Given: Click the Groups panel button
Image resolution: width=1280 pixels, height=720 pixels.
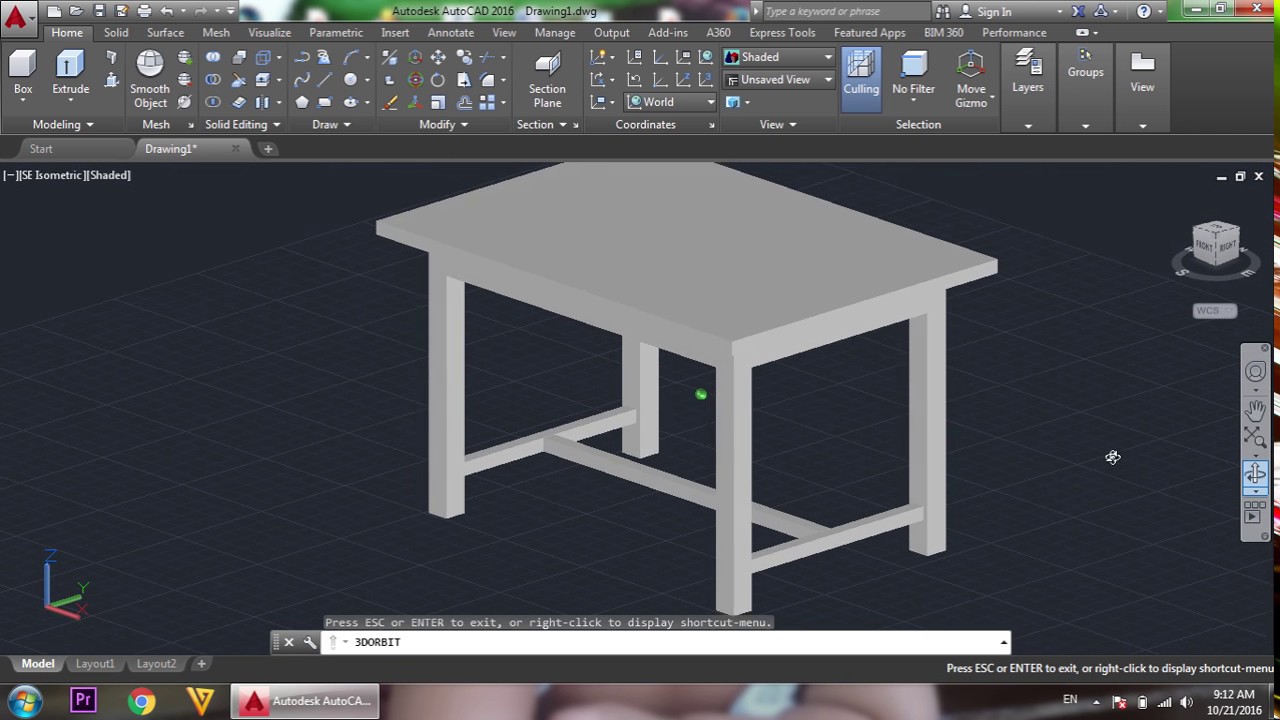Looking at the screenshot, I should [1085, 64].
